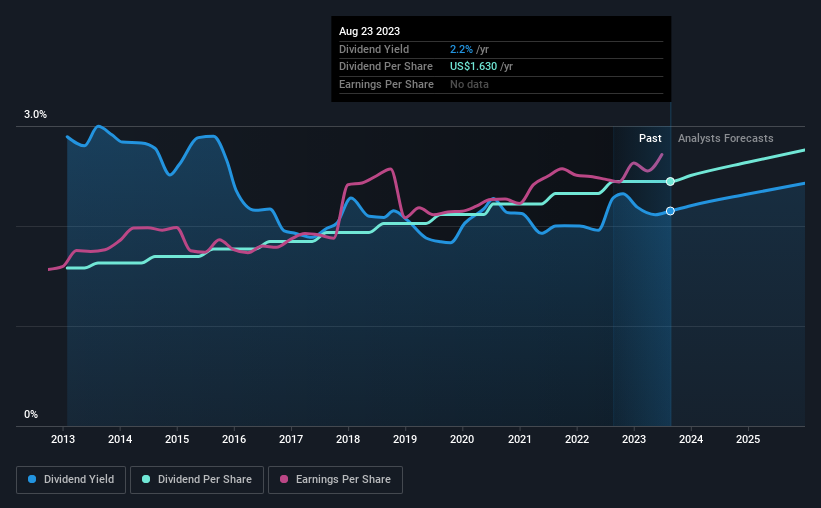
Task: Select the 2018 label on the time axis
Action: point(348,439)
